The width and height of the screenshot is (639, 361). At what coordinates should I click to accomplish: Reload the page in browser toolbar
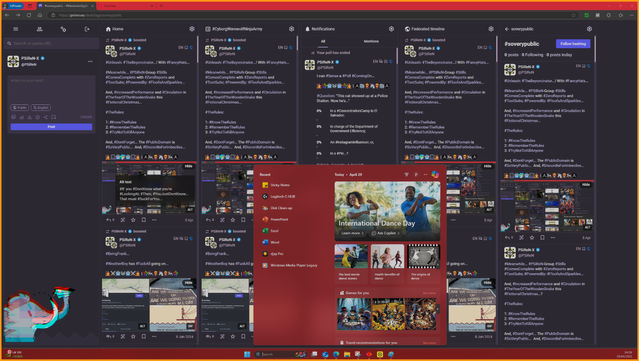click(x=29, y=15)
